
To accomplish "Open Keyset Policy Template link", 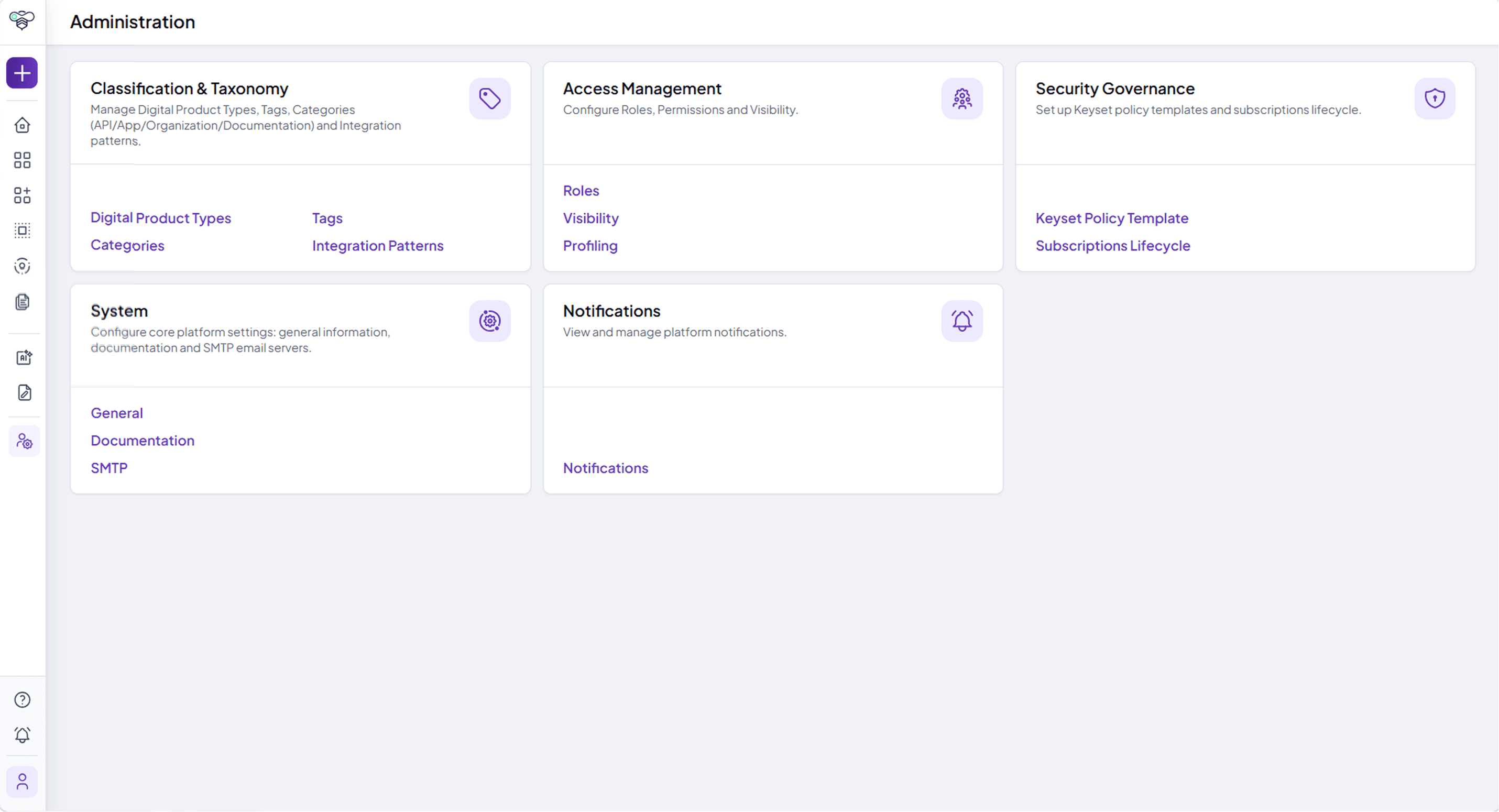I will tap(1112, 218).
